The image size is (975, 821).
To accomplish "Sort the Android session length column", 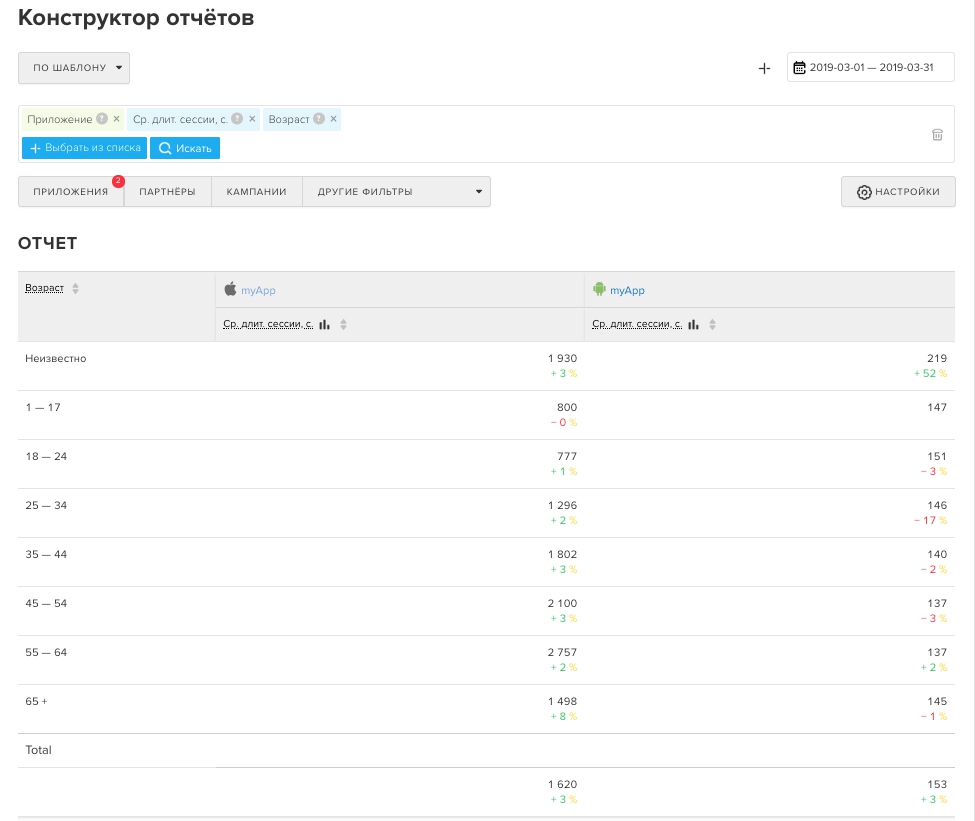I will click(x=713, y=325).
